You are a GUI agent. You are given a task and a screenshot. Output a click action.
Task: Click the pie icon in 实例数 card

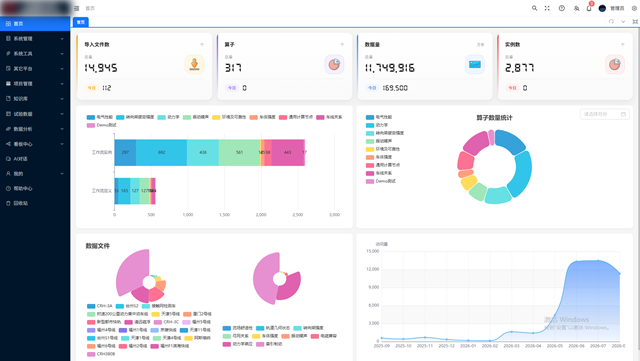pos(615,65)
